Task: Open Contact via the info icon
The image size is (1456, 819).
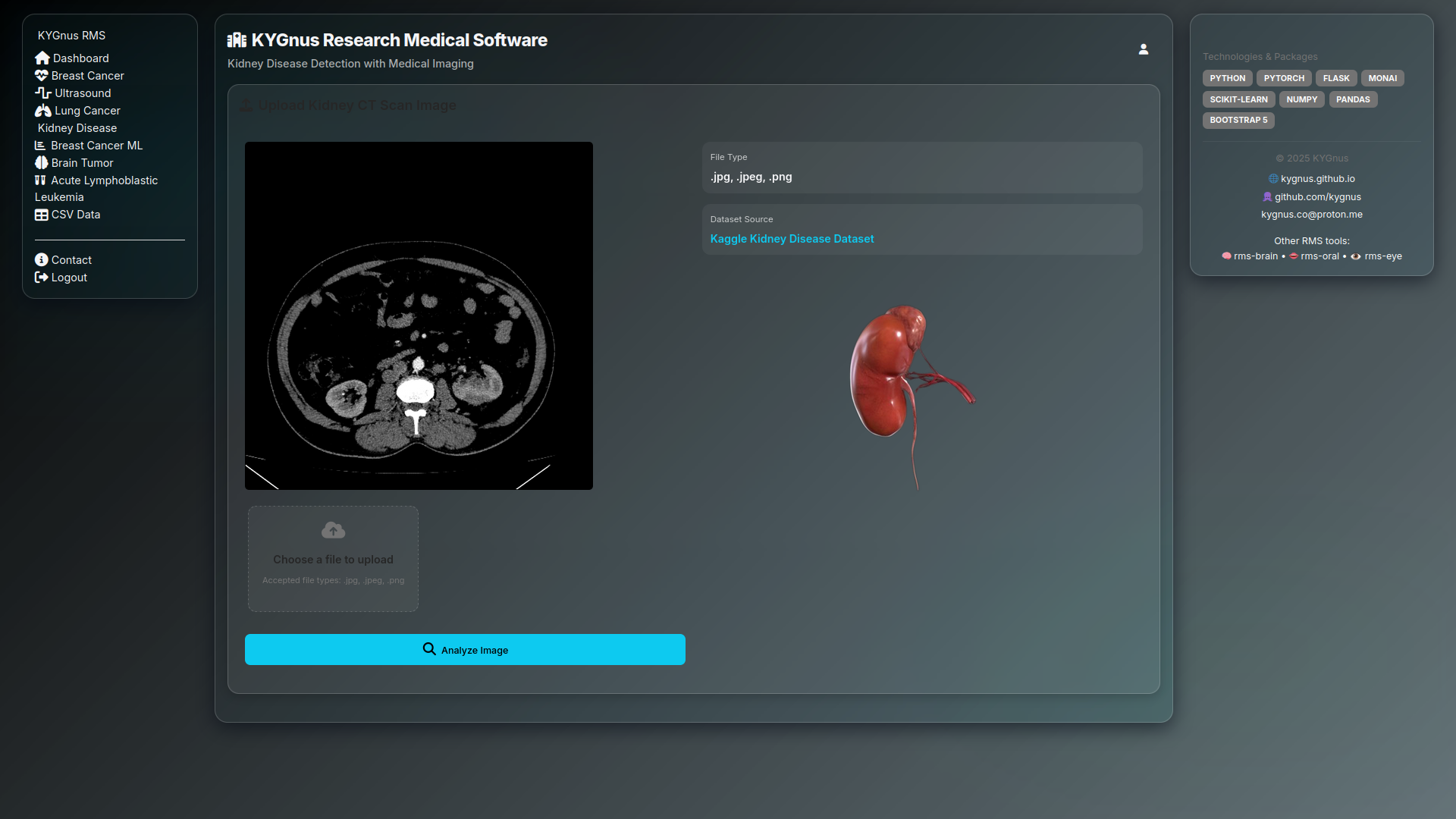Action: (x=42, y=259)
